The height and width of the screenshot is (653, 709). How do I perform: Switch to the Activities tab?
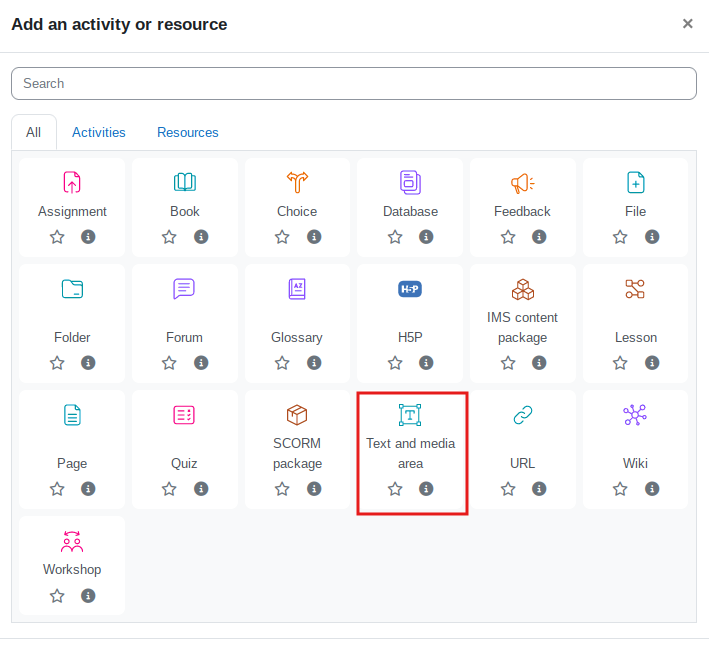click(x=99, y=132)
